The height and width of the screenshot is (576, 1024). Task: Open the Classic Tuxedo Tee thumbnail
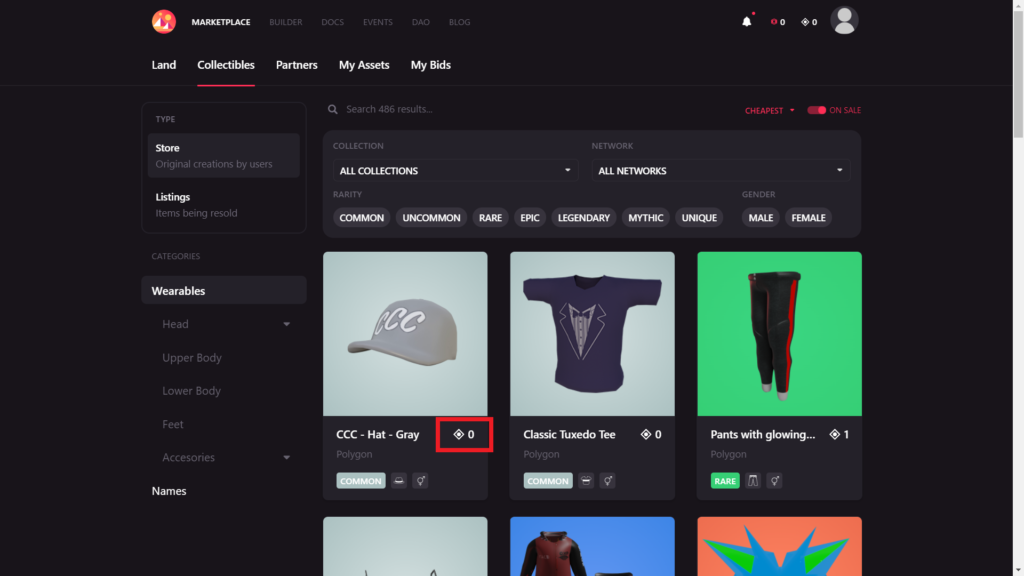(592, 334)
